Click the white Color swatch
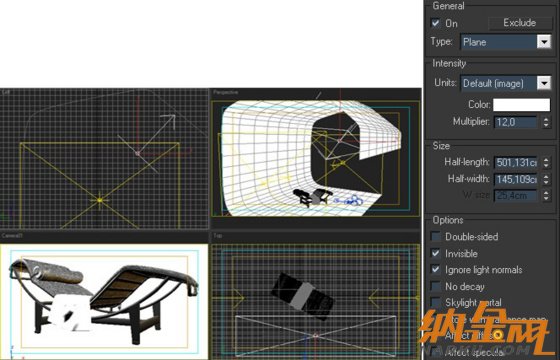 521,105
